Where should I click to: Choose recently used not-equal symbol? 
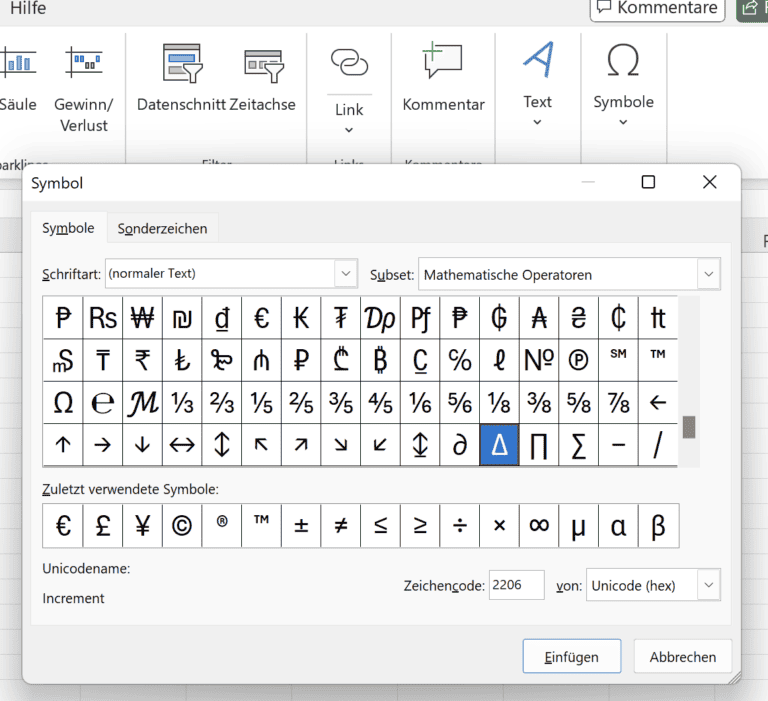click(340, 526)
